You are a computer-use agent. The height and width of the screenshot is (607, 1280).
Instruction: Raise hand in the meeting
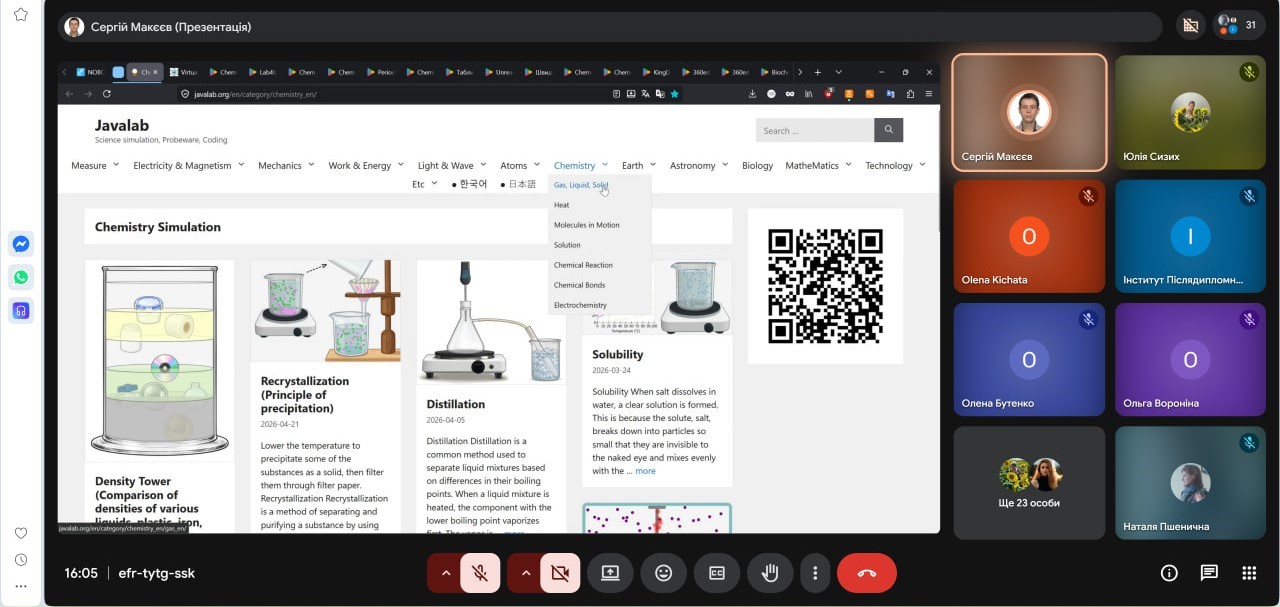pyautogui.click(x=769, y=573)
